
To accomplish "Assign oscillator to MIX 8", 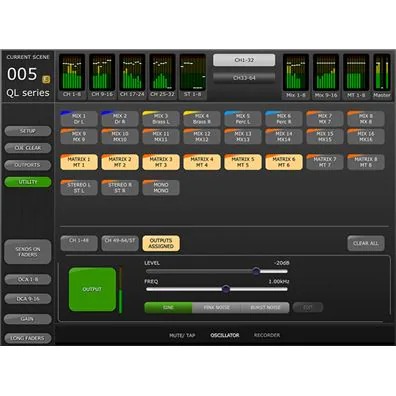I will [x=366, y=119].
